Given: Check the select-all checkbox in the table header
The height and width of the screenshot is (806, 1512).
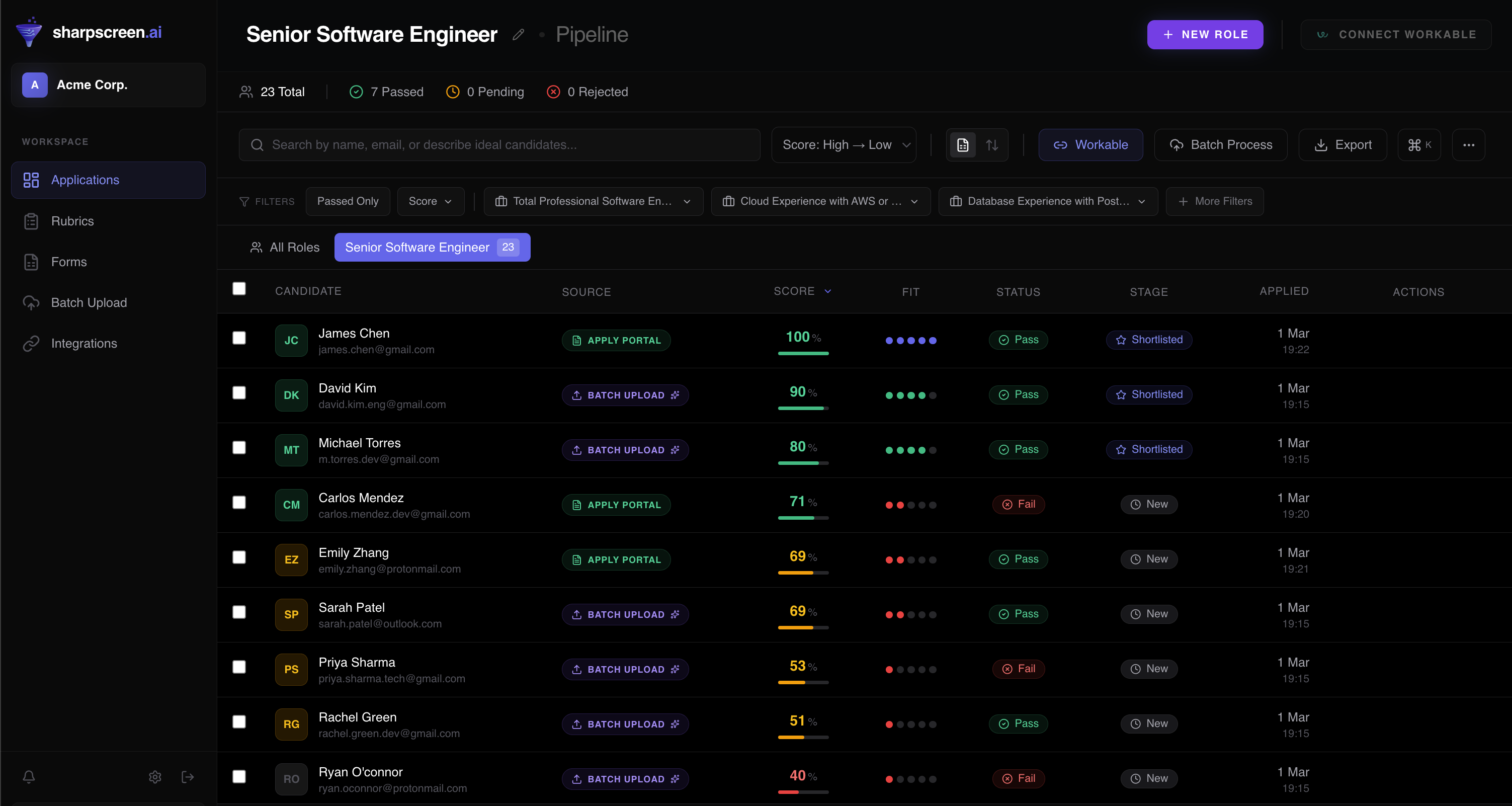Looking at the screenshot, I should click(239, 289).
